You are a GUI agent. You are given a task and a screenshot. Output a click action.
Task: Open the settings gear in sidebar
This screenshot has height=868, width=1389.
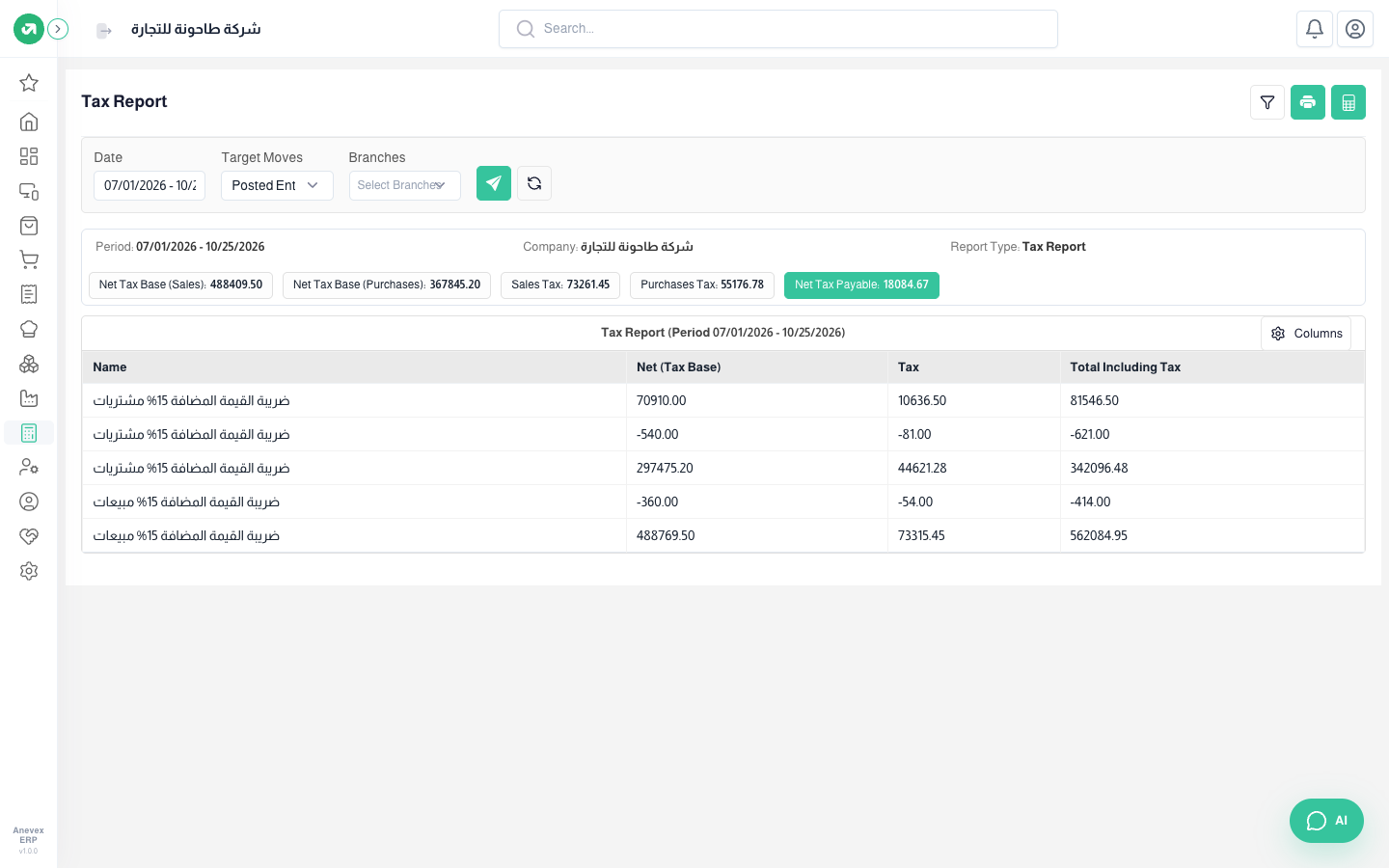(x=29, y=571)
